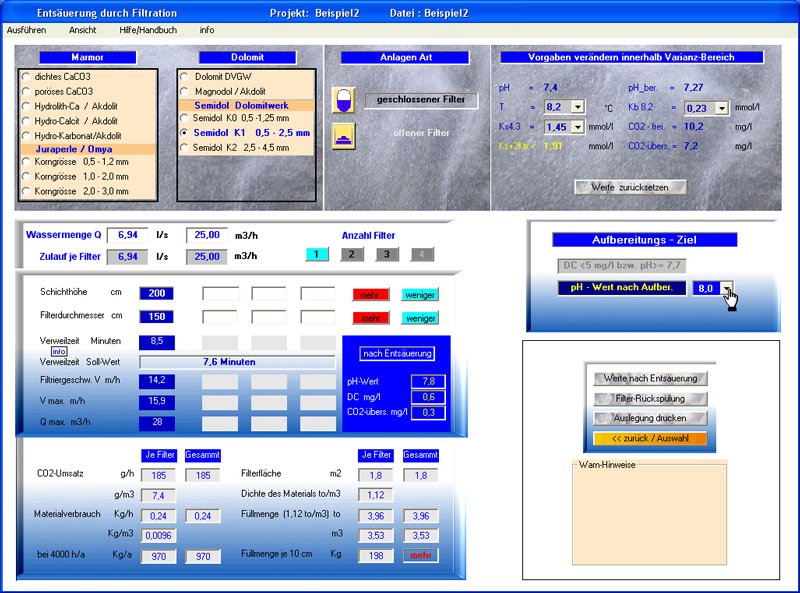The image size is (800, 593).
Task: Open Kb 8.2 value dropdown
Action: (x=721, y=108)
